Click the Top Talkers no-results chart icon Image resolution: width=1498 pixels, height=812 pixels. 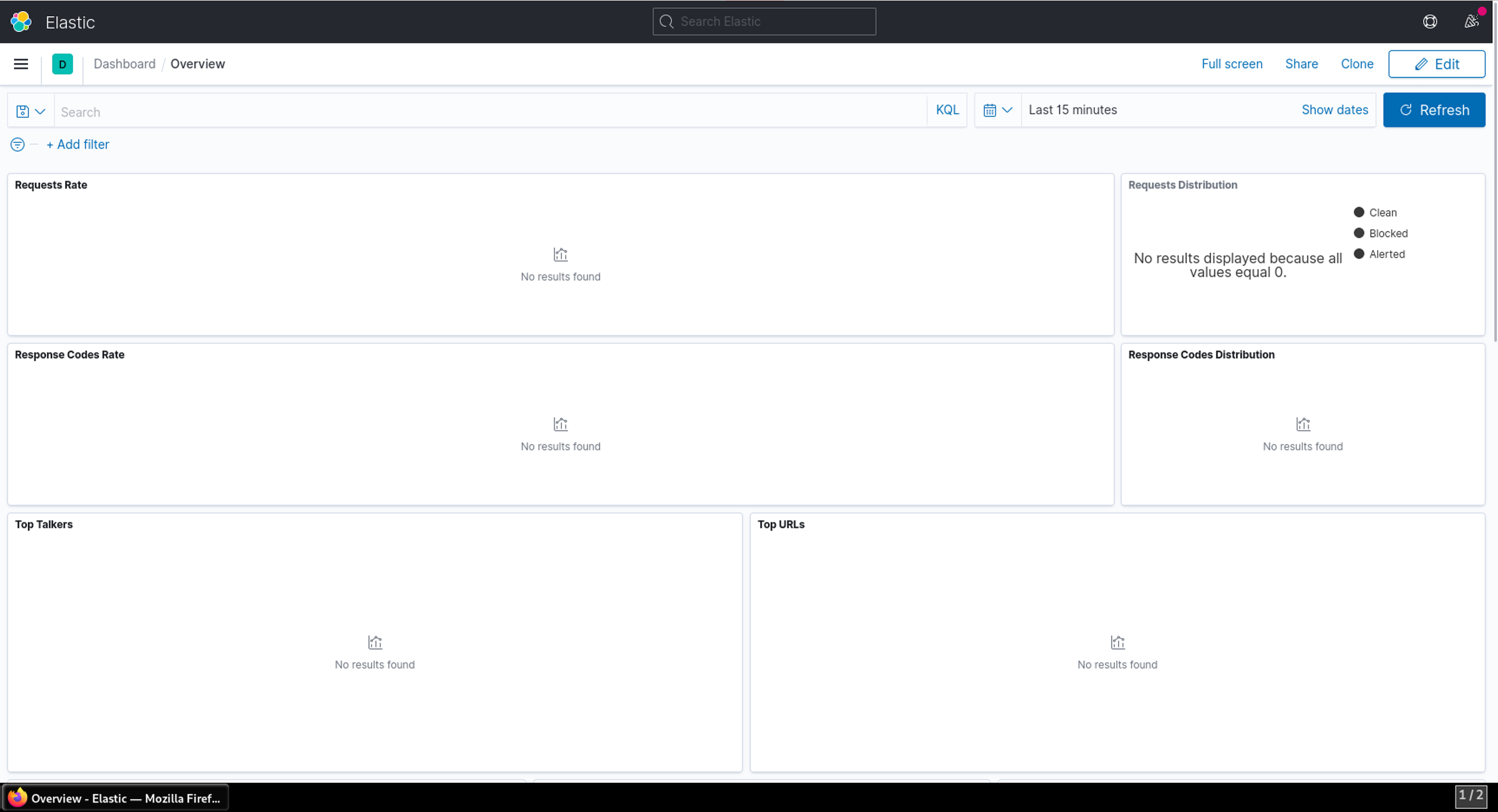tap(374, 643)
